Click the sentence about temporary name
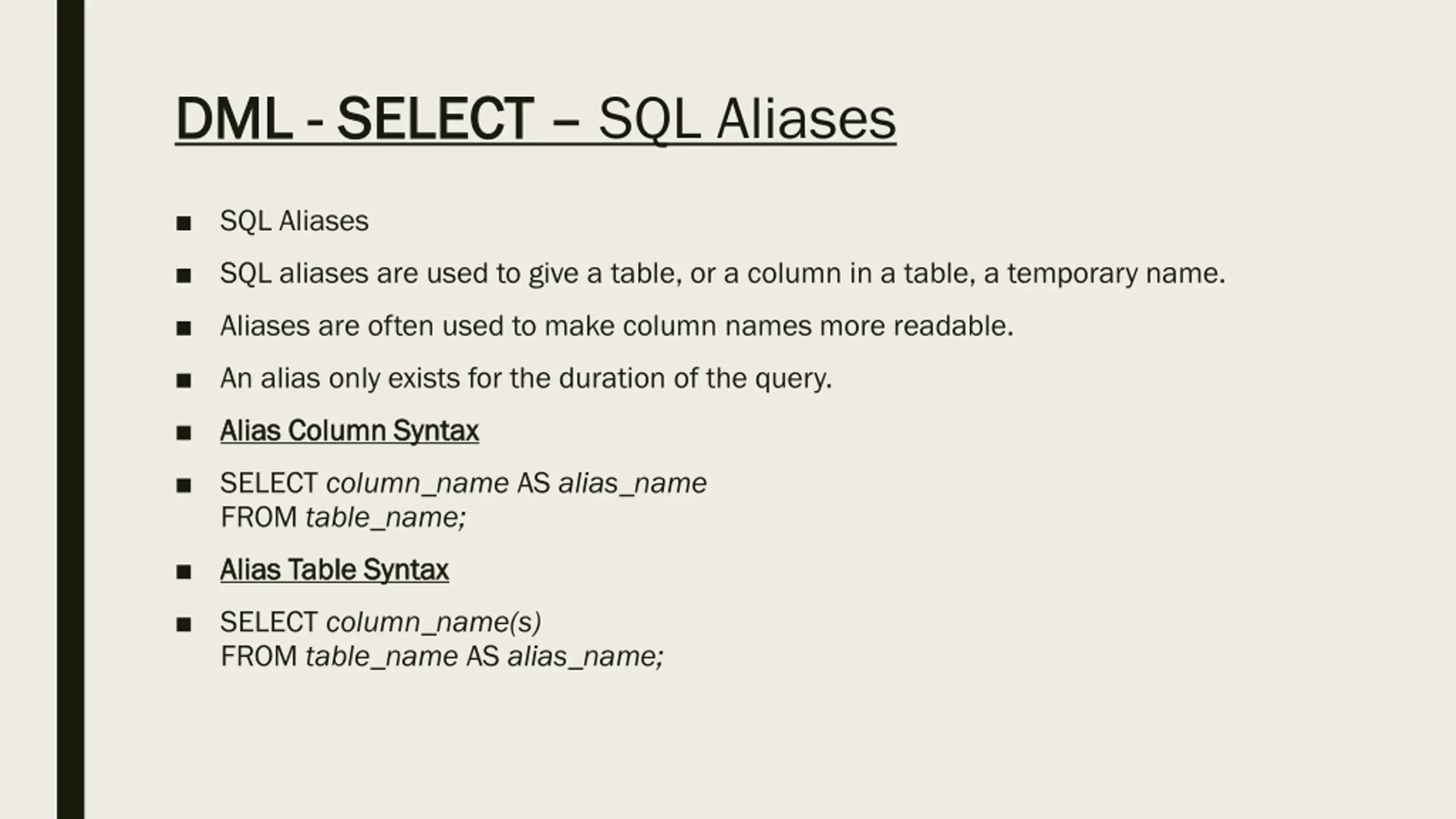The image size is (1456, 819). pos(722,274)
